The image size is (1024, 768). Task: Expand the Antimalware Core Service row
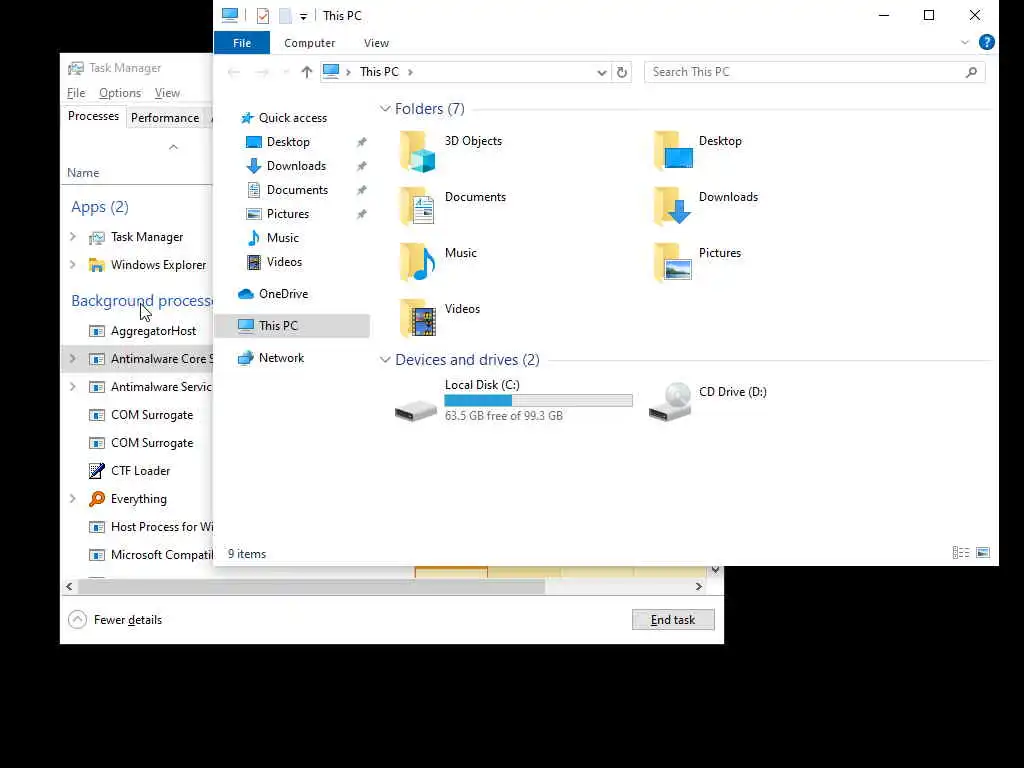72,359
